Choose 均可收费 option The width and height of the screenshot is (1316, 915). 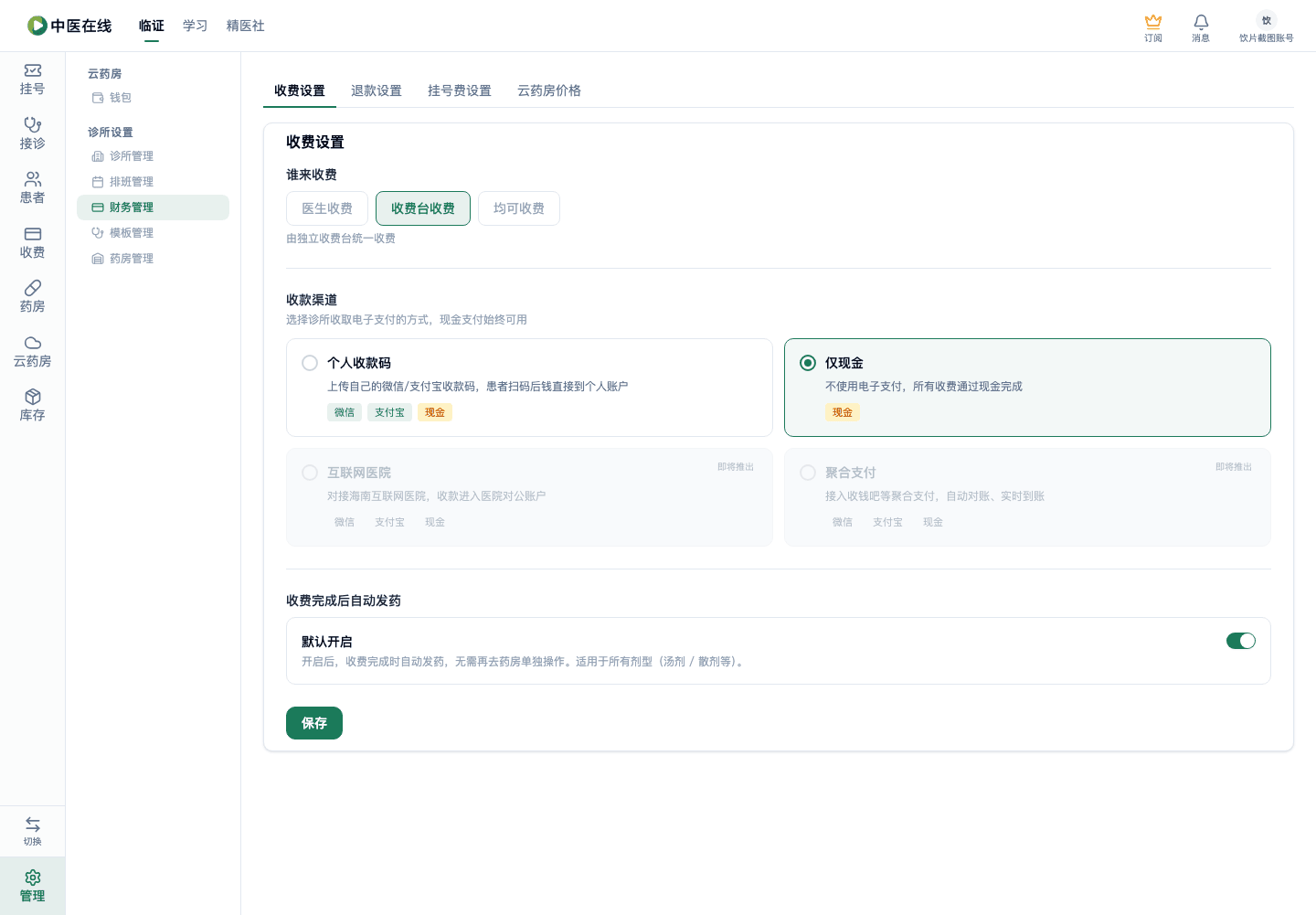[519, 208]
